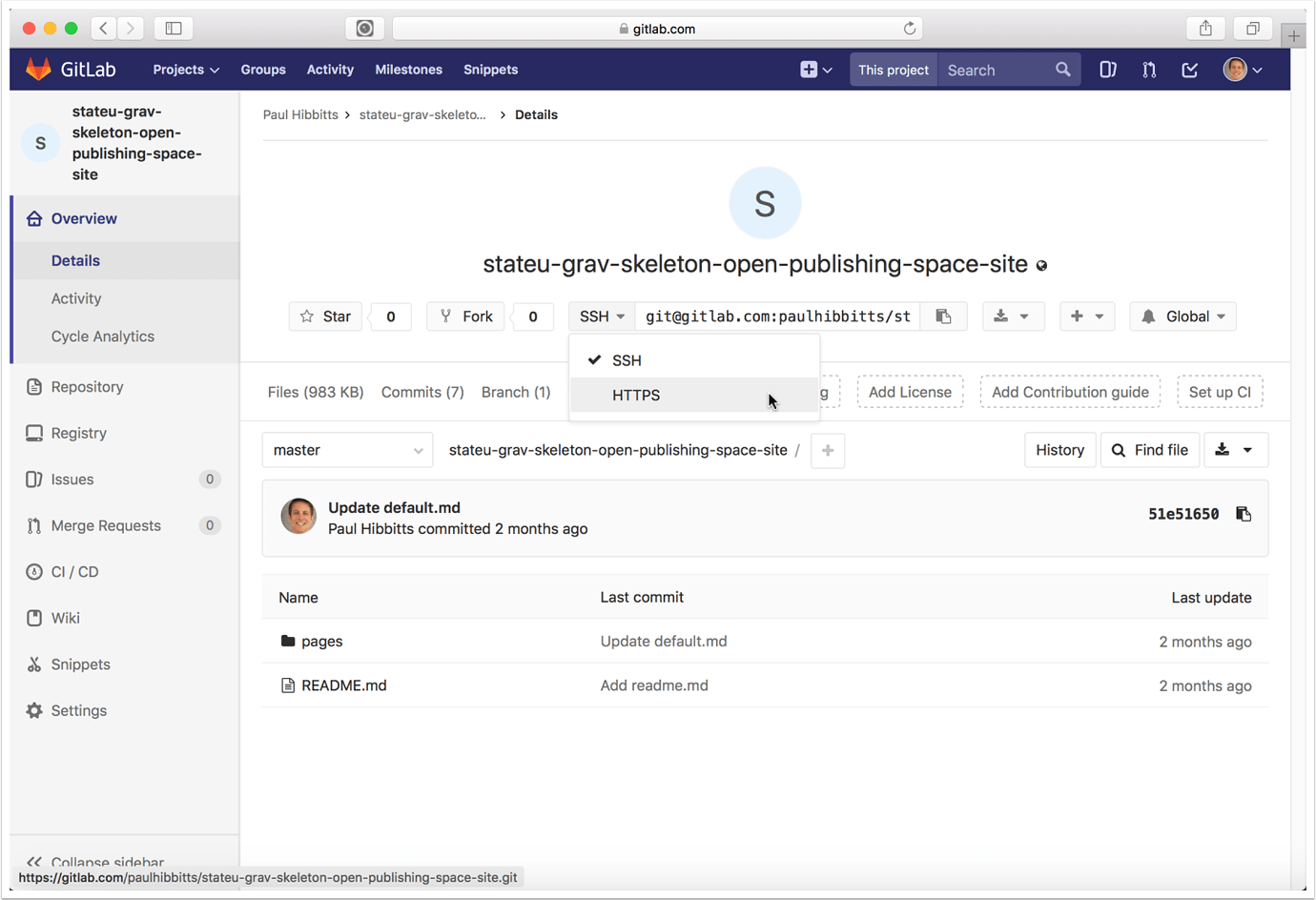Switch to the Commits (7) tab
This screenshot has height=900, width=1316.
[422, 392]
